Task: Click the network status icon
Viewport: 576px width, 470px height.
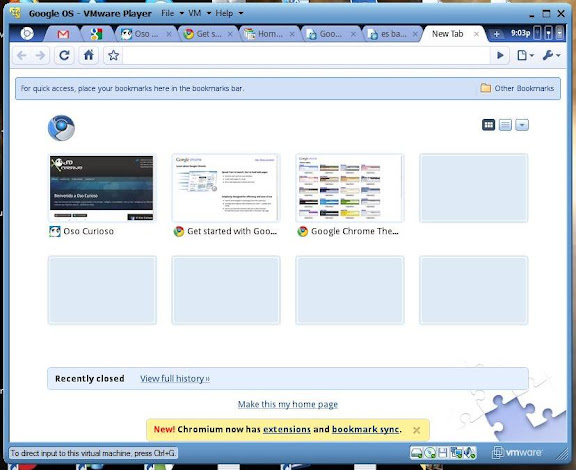Action: [548, 33]
